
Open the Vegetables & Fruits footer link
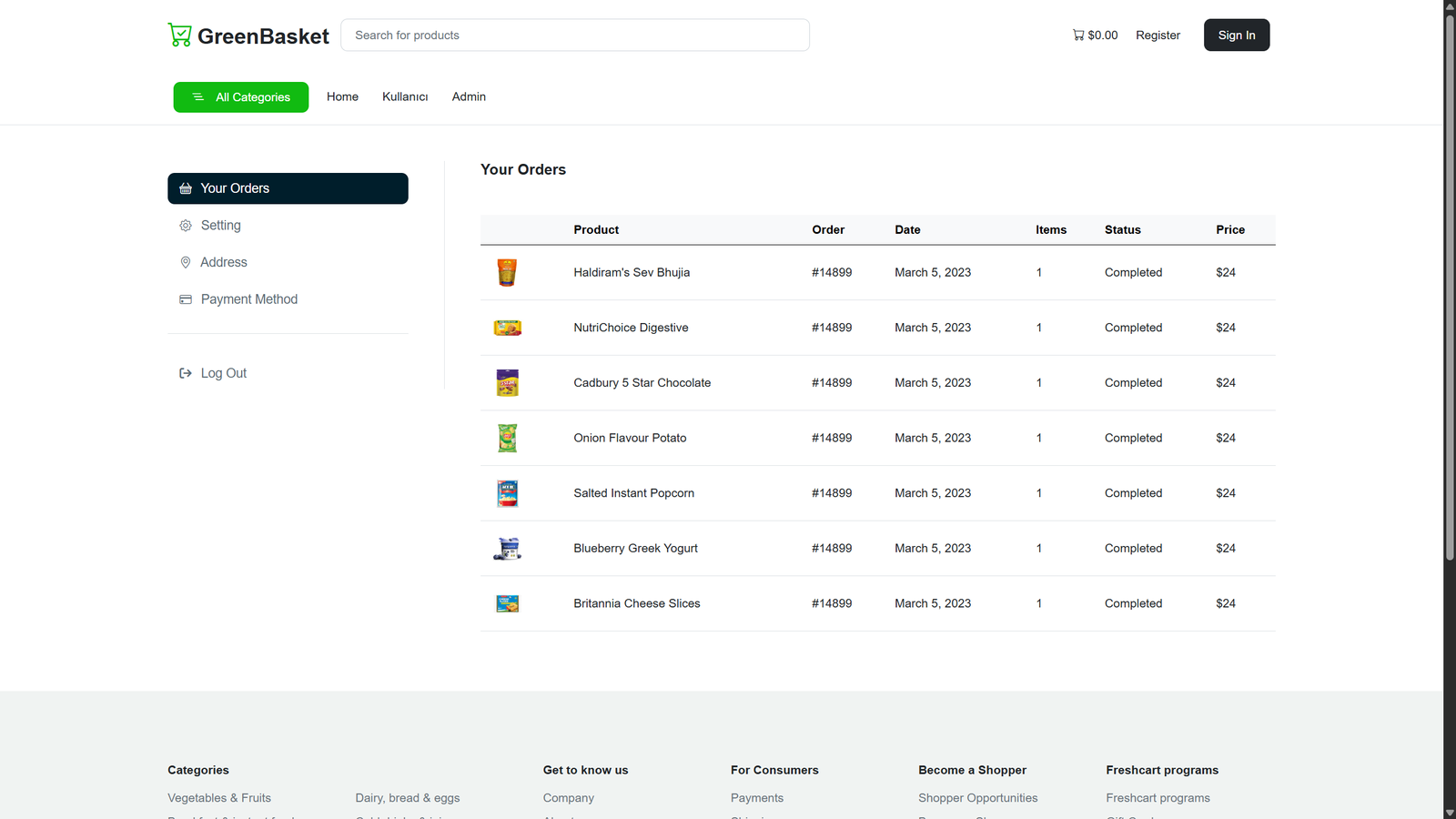click(219, 798)
